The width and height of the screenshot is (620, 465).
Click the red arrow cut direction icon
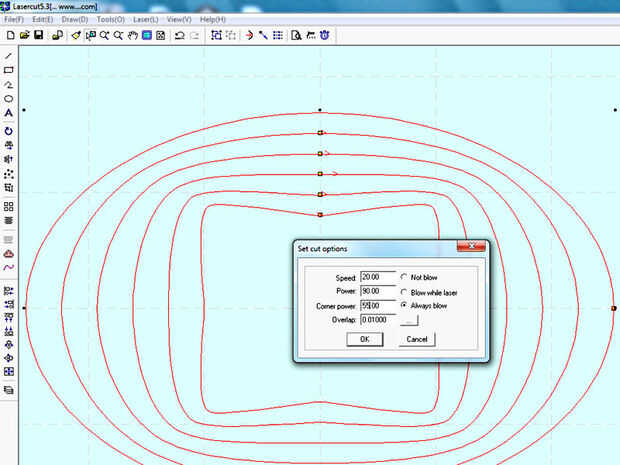coord(249,36)
